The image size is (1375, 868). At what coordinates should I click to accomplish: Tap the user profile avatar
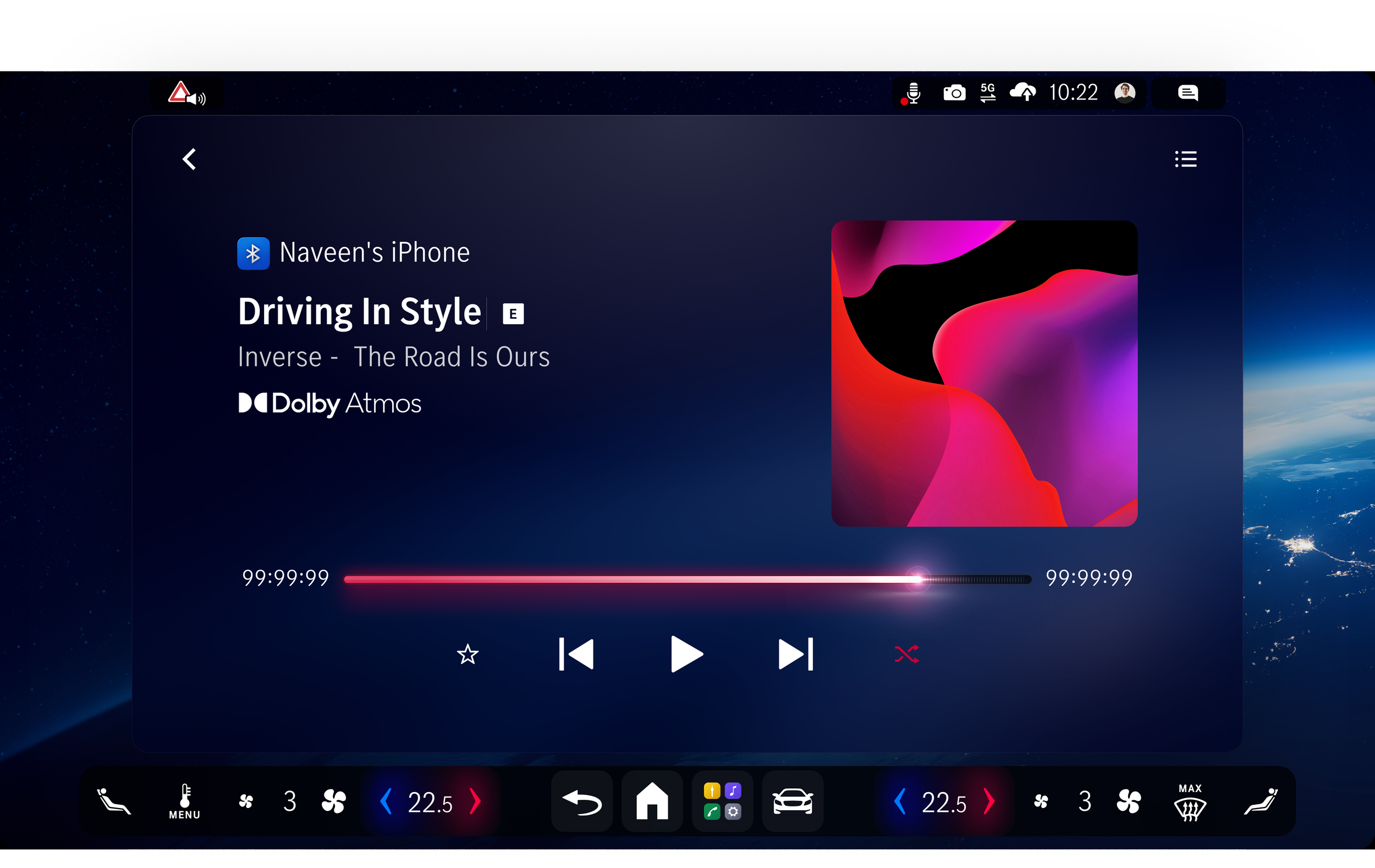pyautogui.click(x=1124, y=93)
